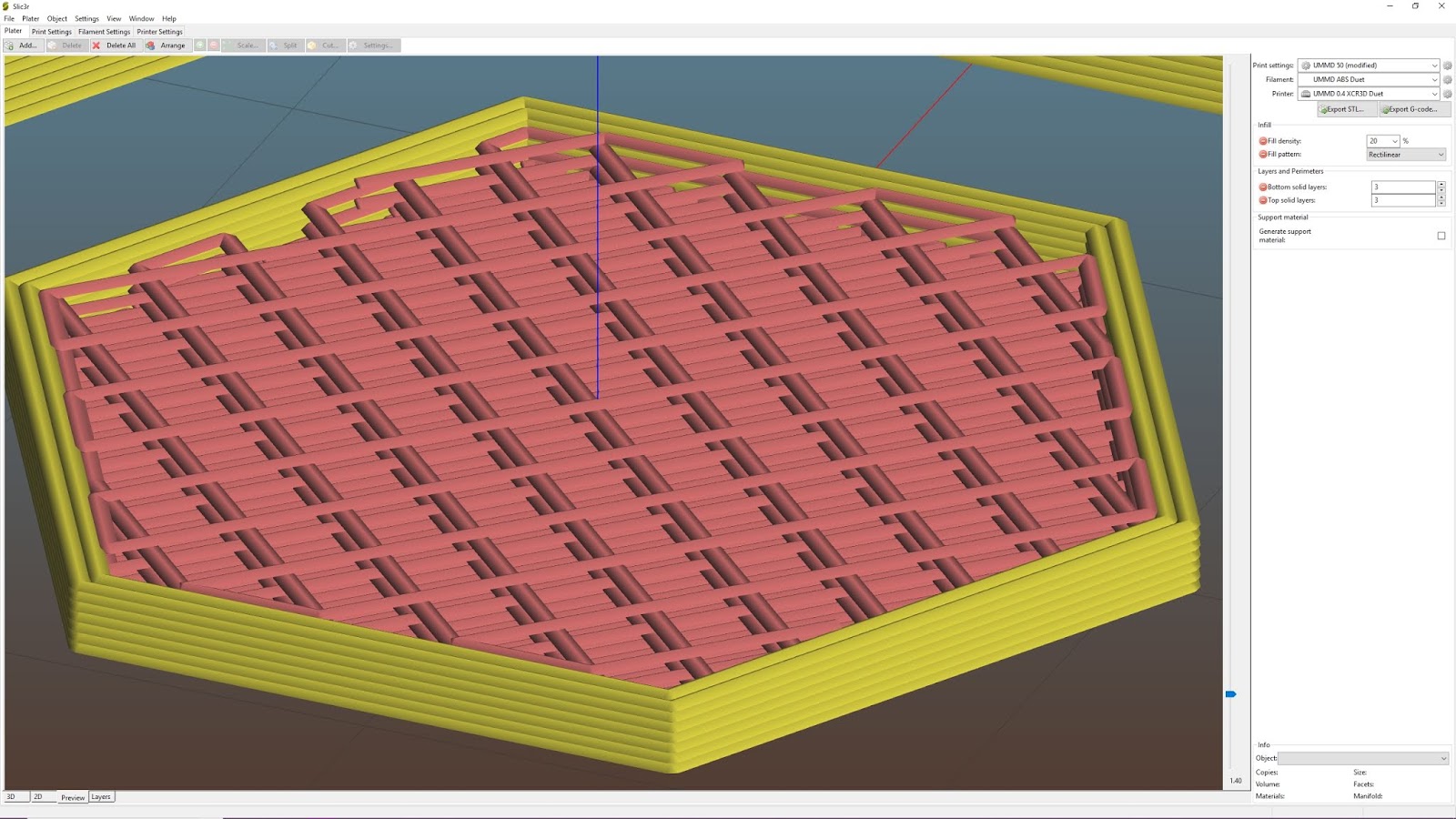The image size is (1456, 819).
Task: Open the Filament dropdown showing UMMD ABS Duet
Action: pyautogui.click(x=1435, y=79)
